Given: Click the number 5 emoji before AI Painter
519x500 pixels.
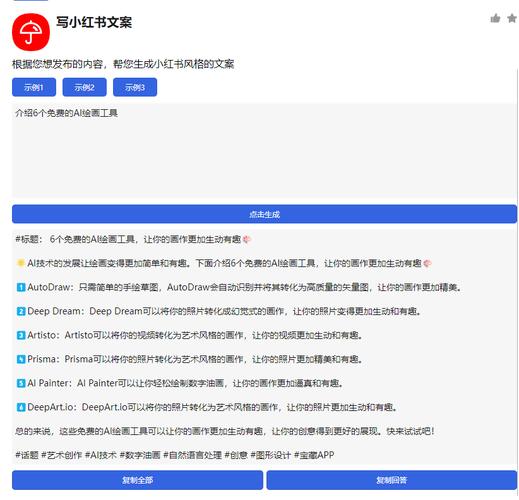Looking at the screenshot, I should click(21, 383).
